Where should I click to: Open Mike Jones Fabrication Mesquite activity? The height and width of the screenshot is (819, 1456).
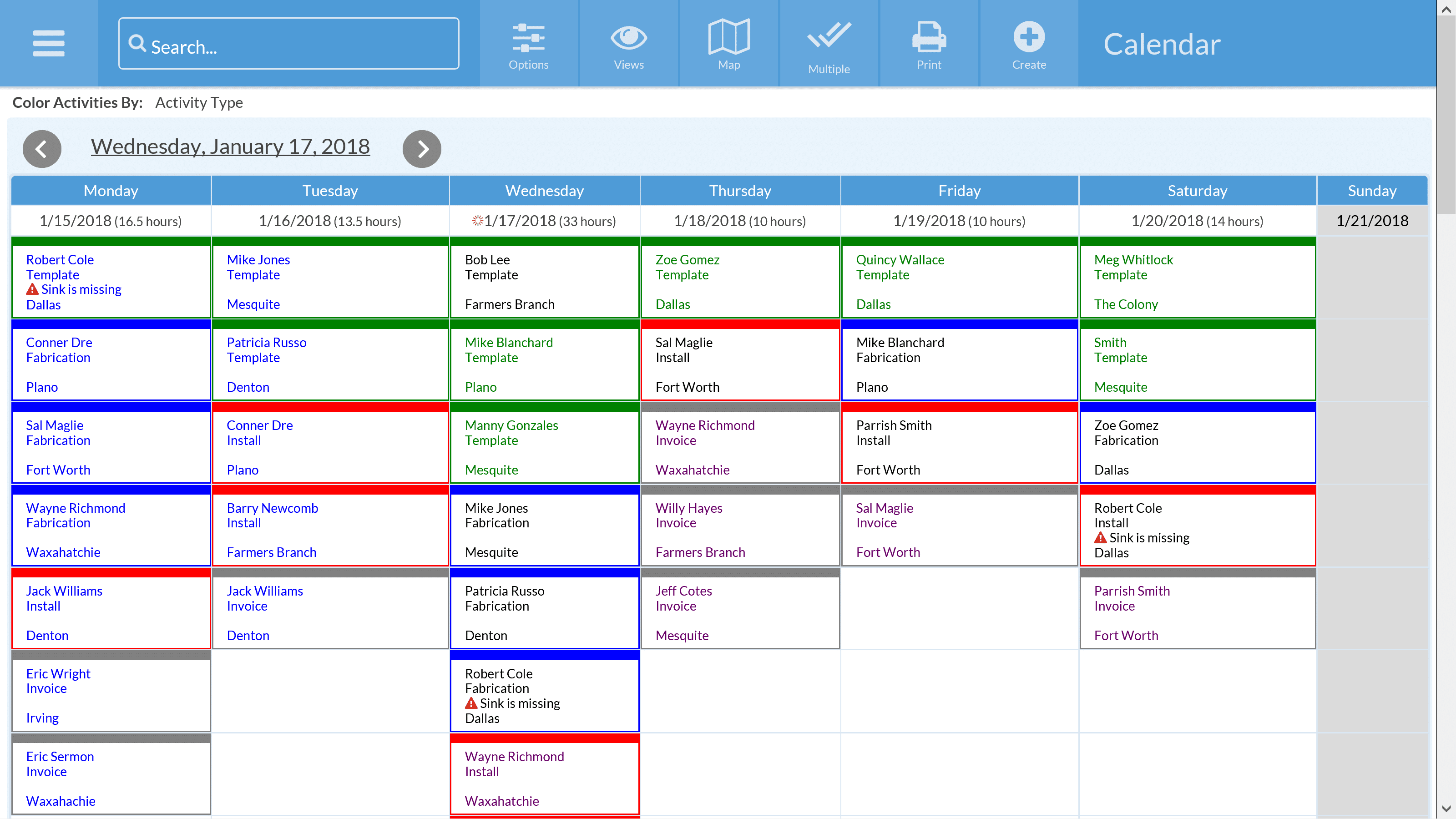[x=544, y=526]
